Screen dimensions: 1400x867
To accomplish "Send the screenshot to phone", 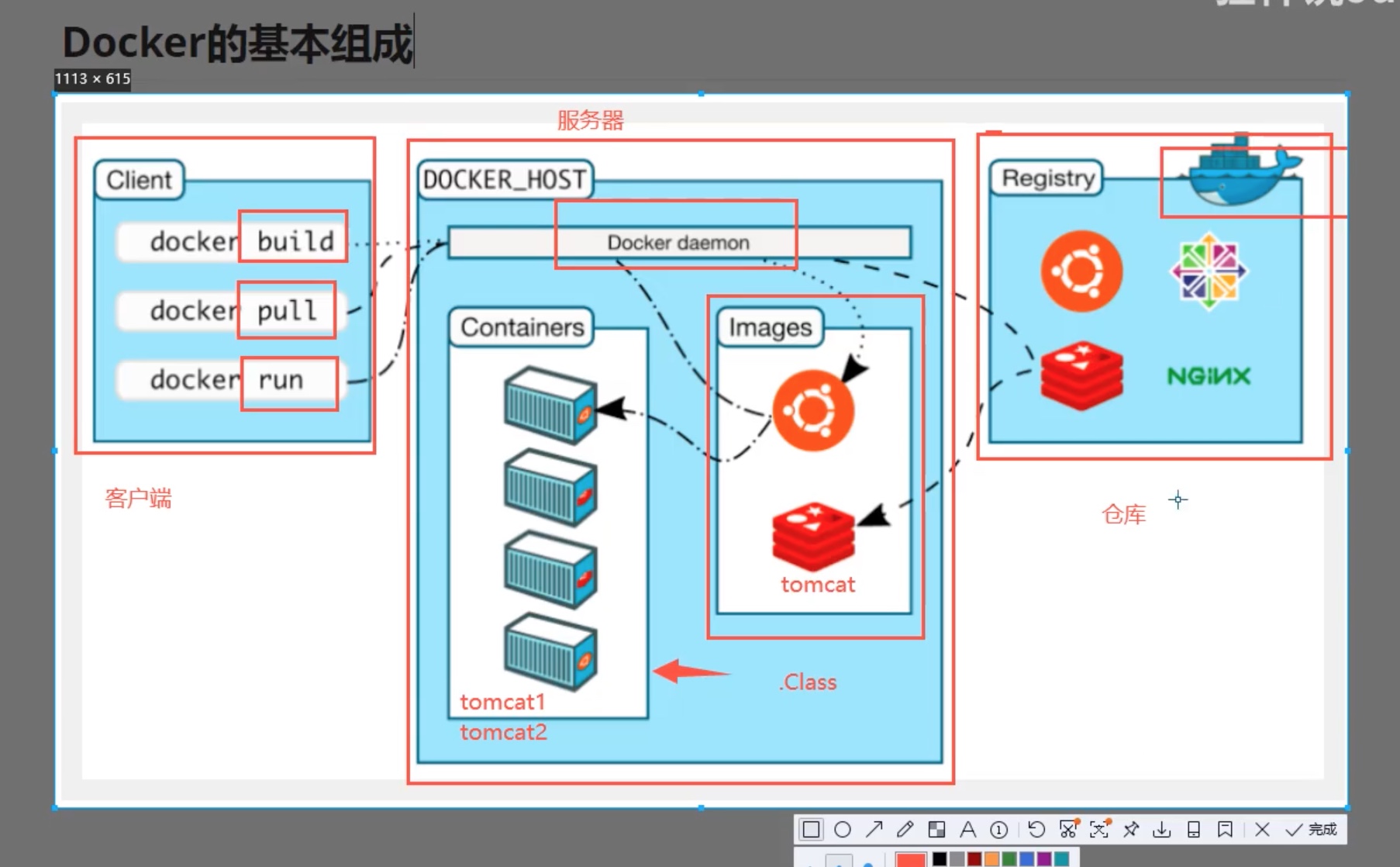I will point(1194,830).
